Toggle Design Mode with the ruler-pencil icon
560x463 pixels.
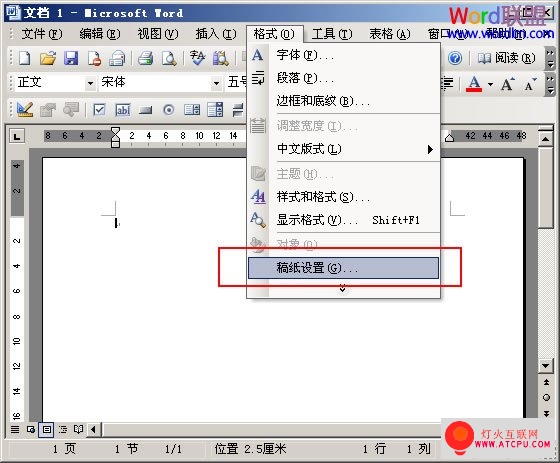tap(25, 109)
